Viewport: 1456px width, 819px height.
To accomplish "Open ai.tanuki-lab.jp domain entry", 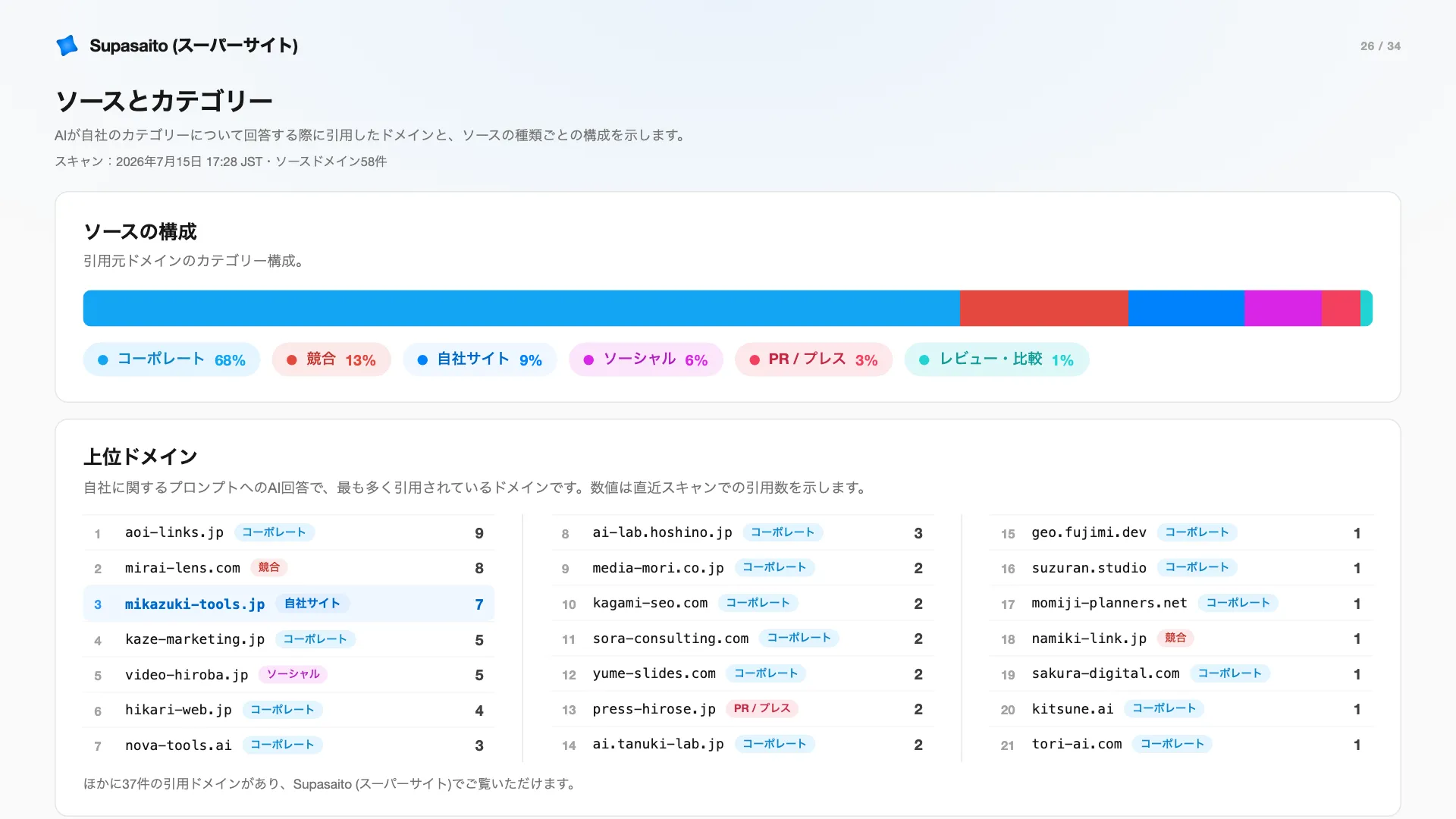I will tap(743, 745).
